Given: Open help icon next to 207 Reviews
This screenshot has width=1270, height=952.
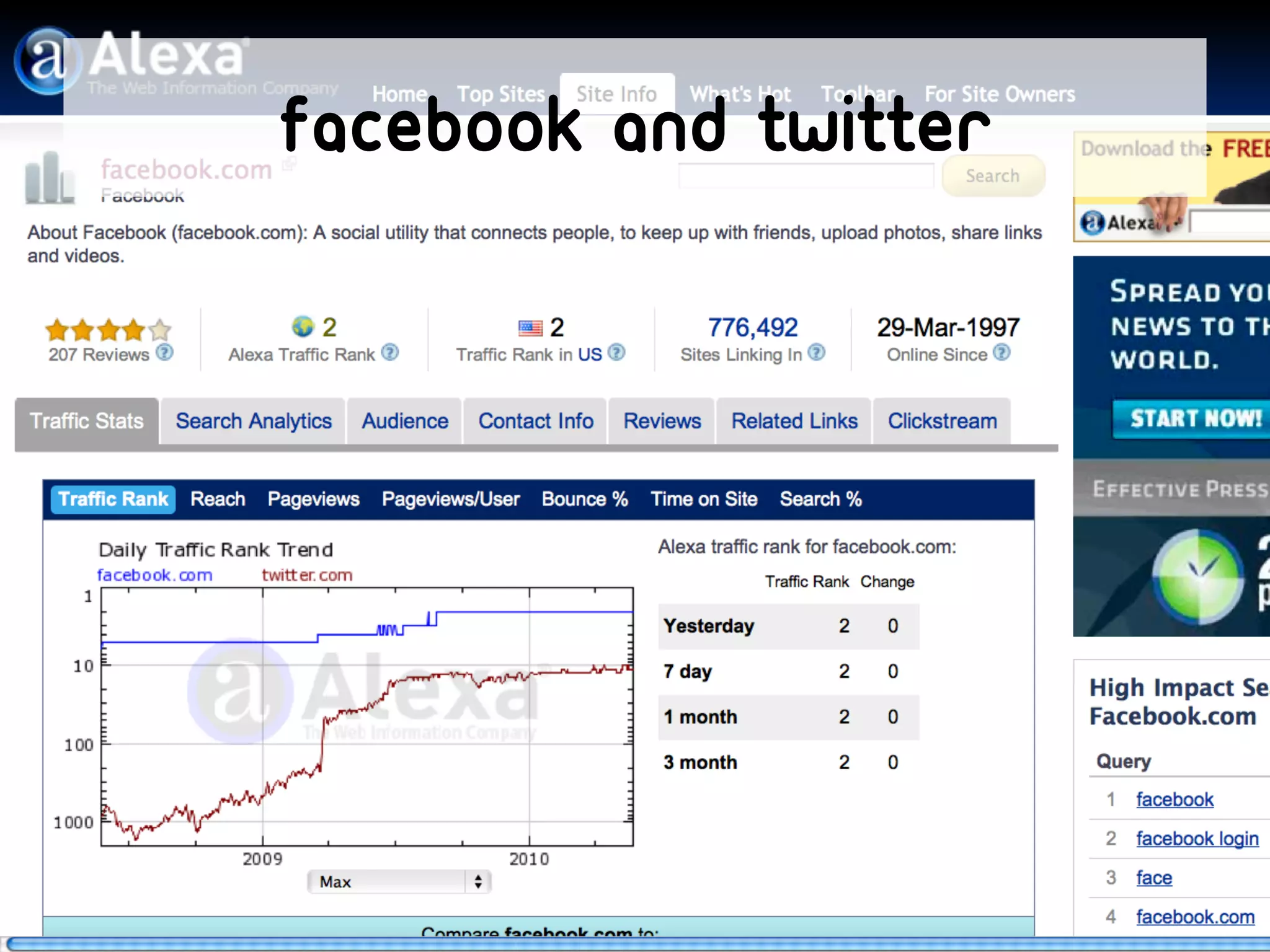Looking at the screenshot, I should (x=164, y=353).
